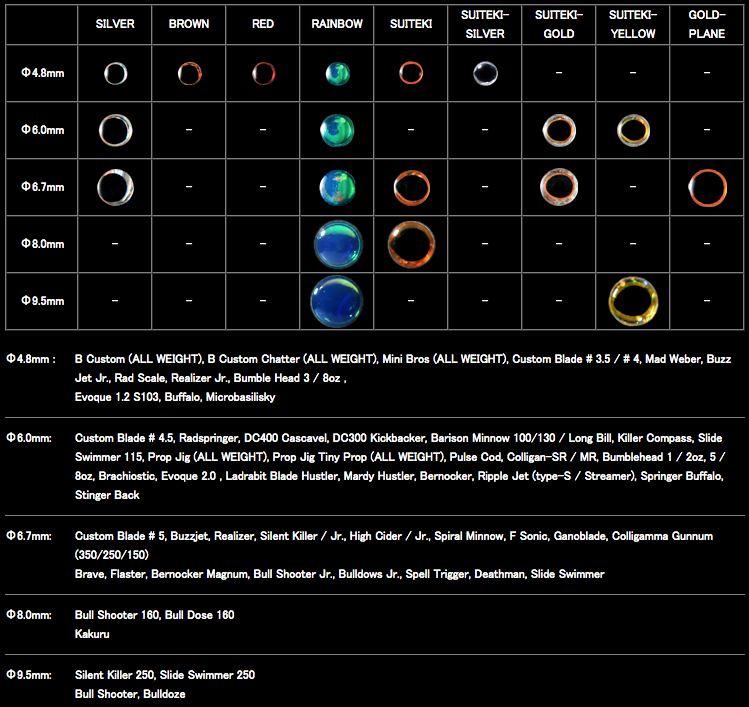
Task: Click the Brown 4.8mm eye image
Action: tap(190, 74)
